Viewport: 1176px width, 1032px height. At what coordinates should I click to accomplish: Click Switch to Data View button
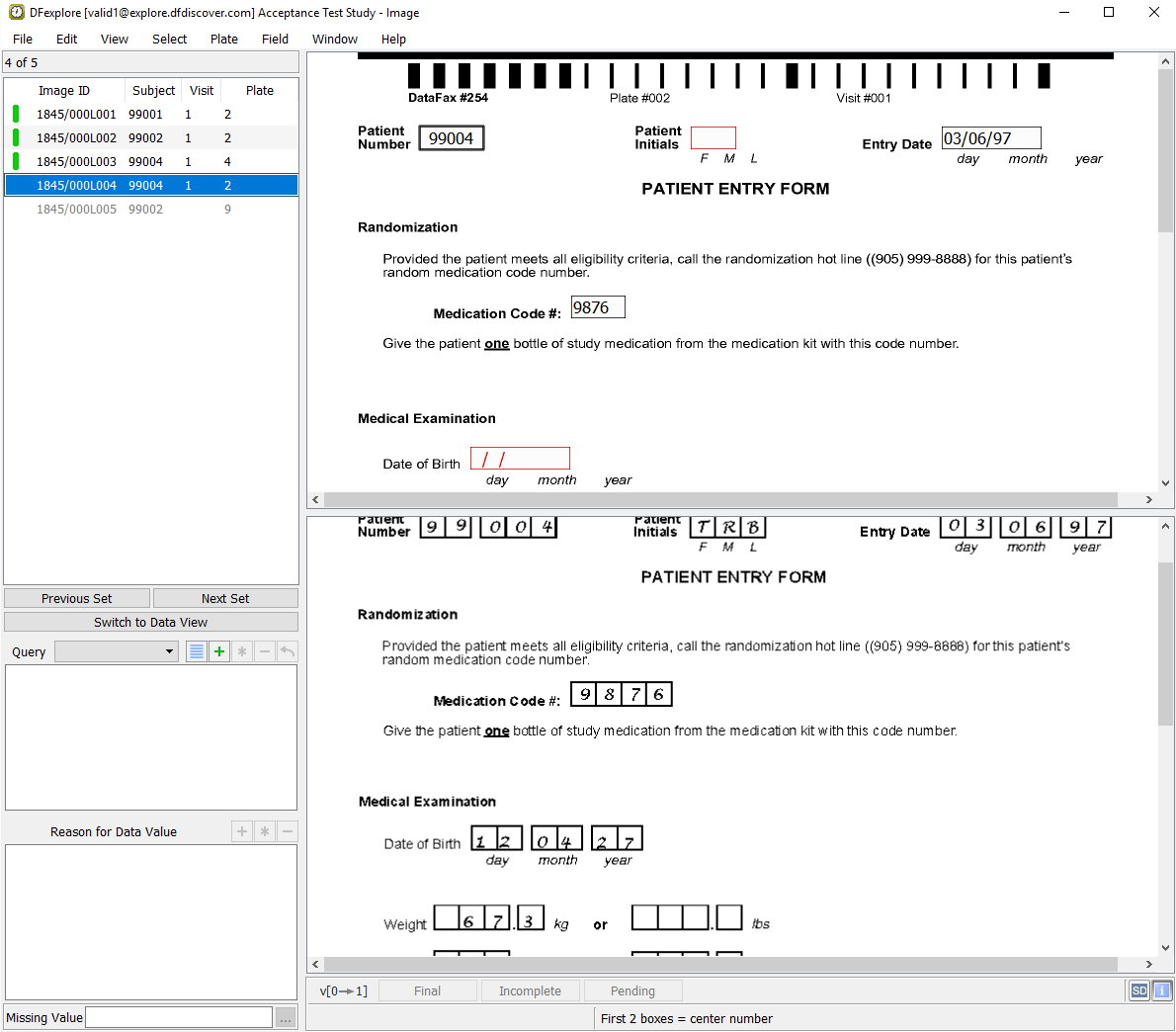[x=151, y=623]
